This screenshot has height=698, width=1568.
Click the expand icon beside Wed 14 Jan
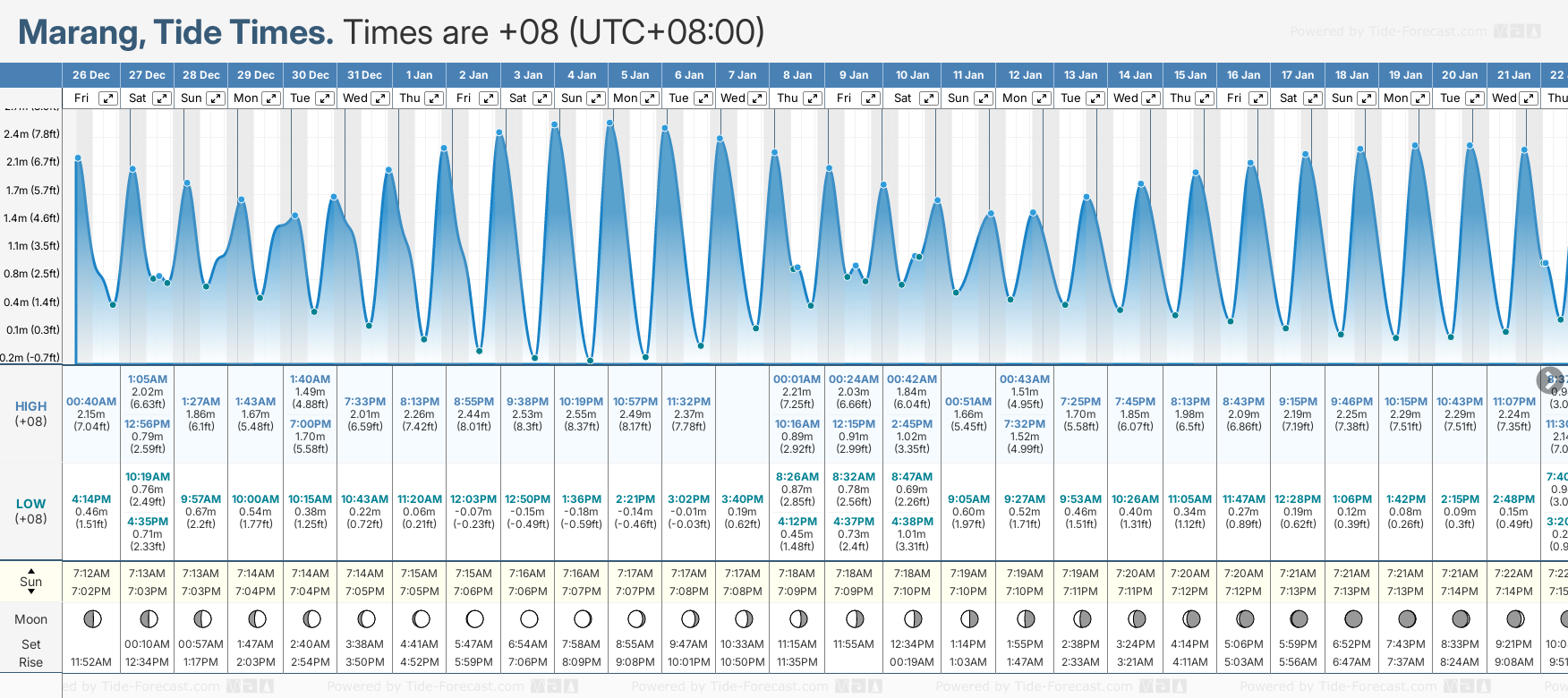click(1151, 98)
